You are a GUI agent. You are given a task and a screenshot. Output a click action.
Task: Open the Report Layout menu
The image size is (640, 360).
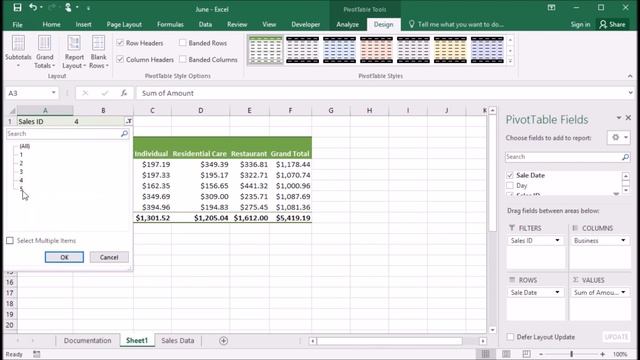coord(74,52)
